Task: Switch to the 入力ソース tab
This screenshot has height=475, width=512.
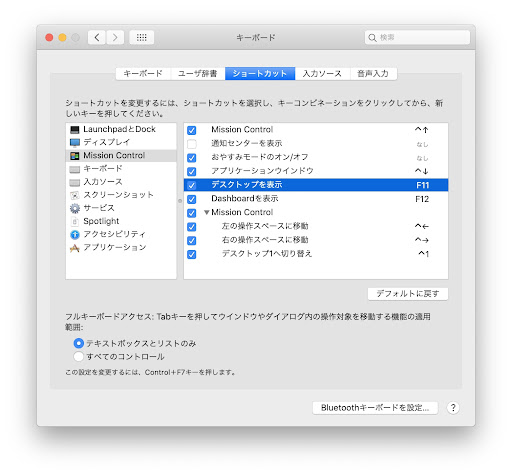Action: [322, 73]
